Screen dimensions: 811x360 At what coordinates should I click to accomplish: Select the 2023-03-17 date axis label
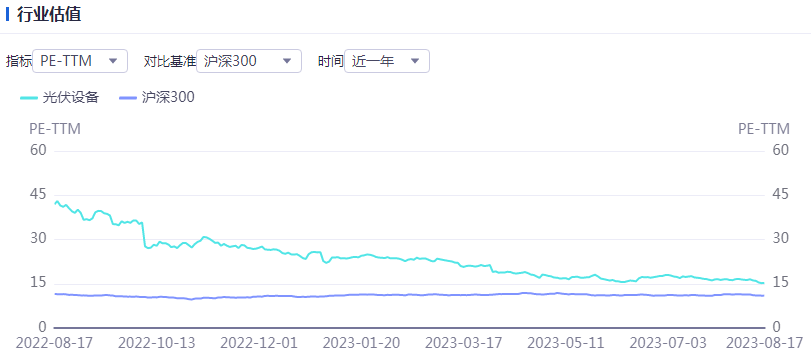click(x=464, y=343)
